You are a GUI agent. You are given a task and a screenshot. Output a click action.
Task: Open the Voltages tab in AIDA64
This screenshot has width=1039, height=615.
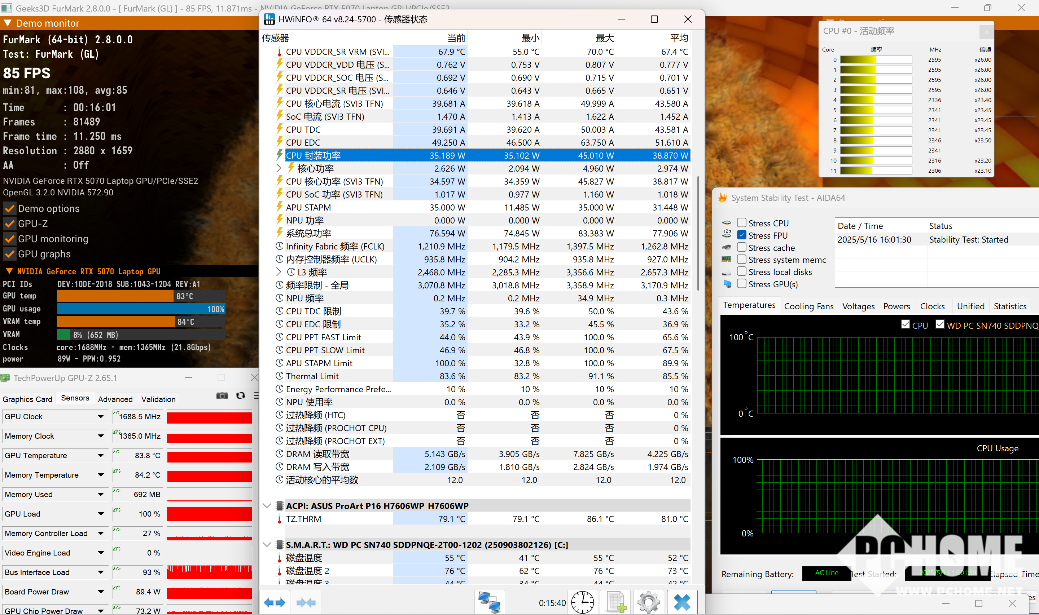coord(858,306)
